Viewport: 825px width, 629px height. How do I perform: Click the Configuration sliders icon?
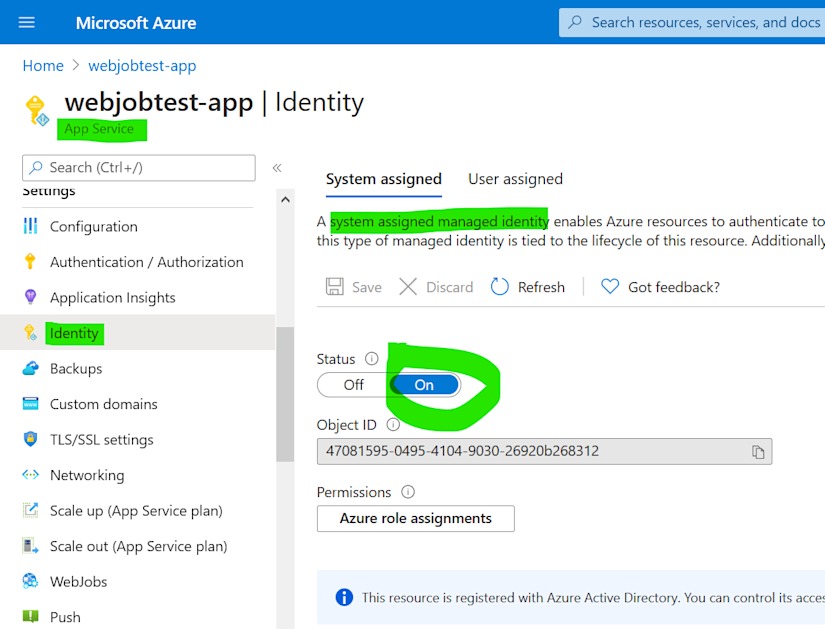coord(31,226)
